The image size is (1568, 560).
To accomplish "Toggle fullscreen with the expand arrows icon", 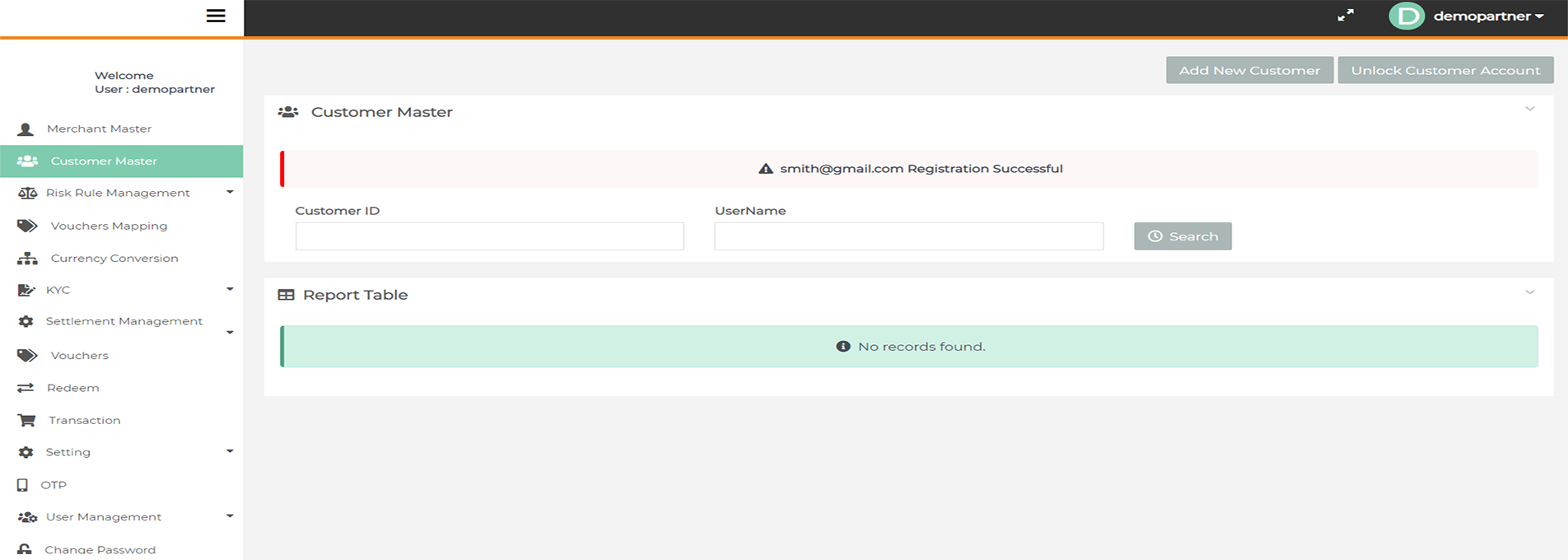I will 1345,16.
